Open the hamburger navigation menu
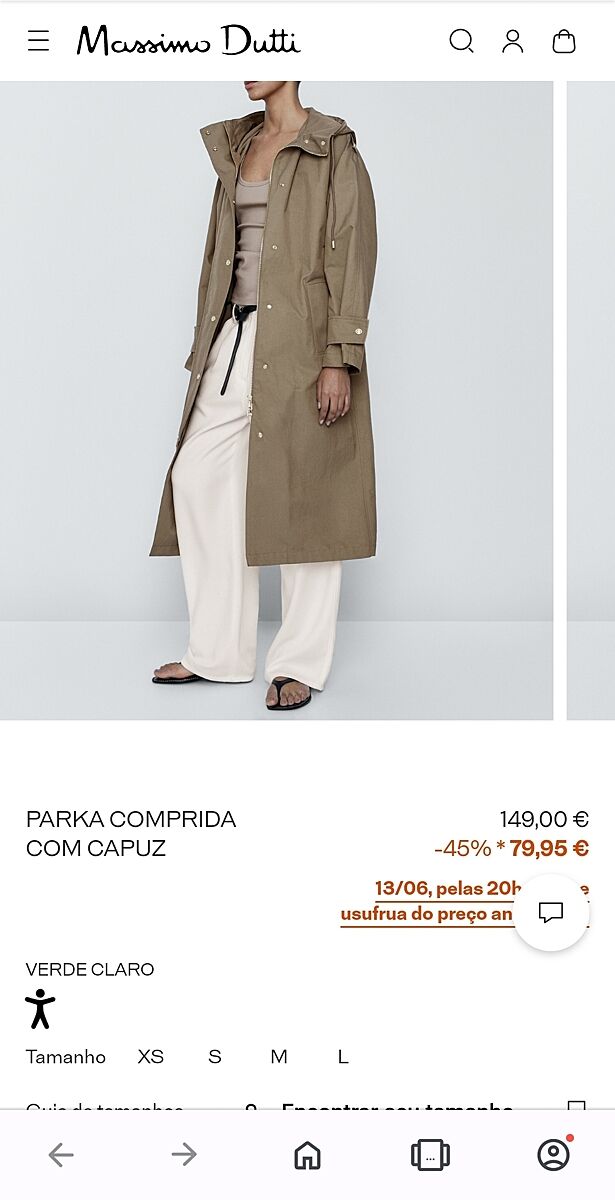The height and width of the screenshot is (1200, 615). click(38, 41)
